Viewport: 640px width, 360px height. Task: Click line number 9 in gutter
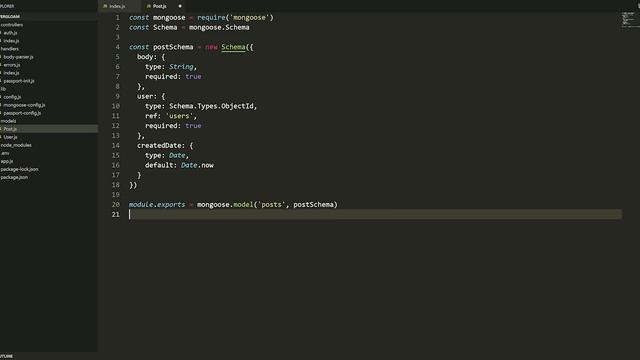tap(118, 96)
